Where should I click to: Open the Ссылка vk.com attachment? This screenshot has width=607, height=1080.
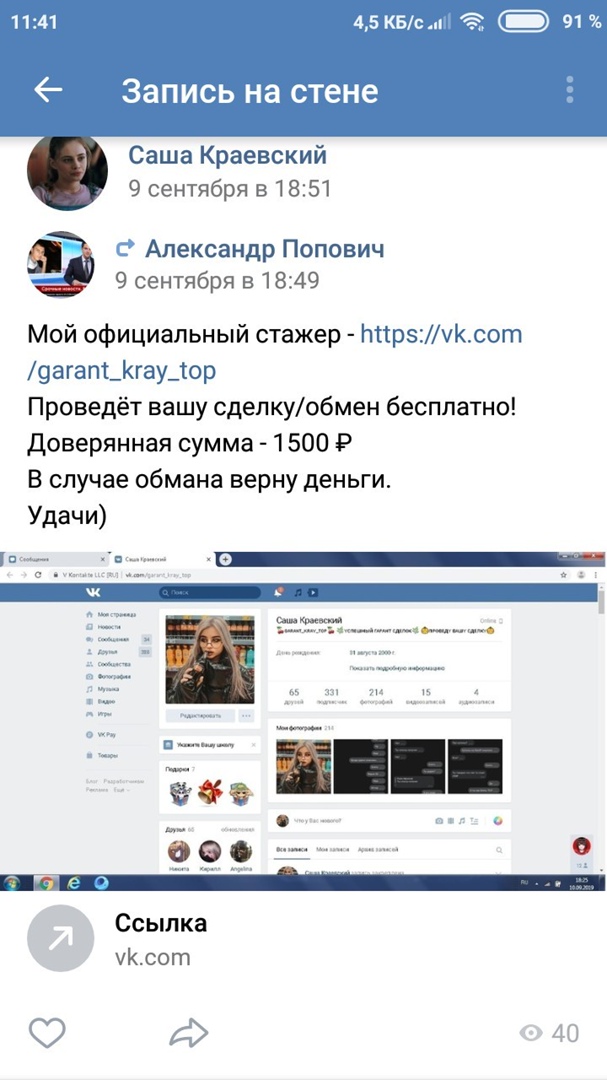(x=303, y=938)
